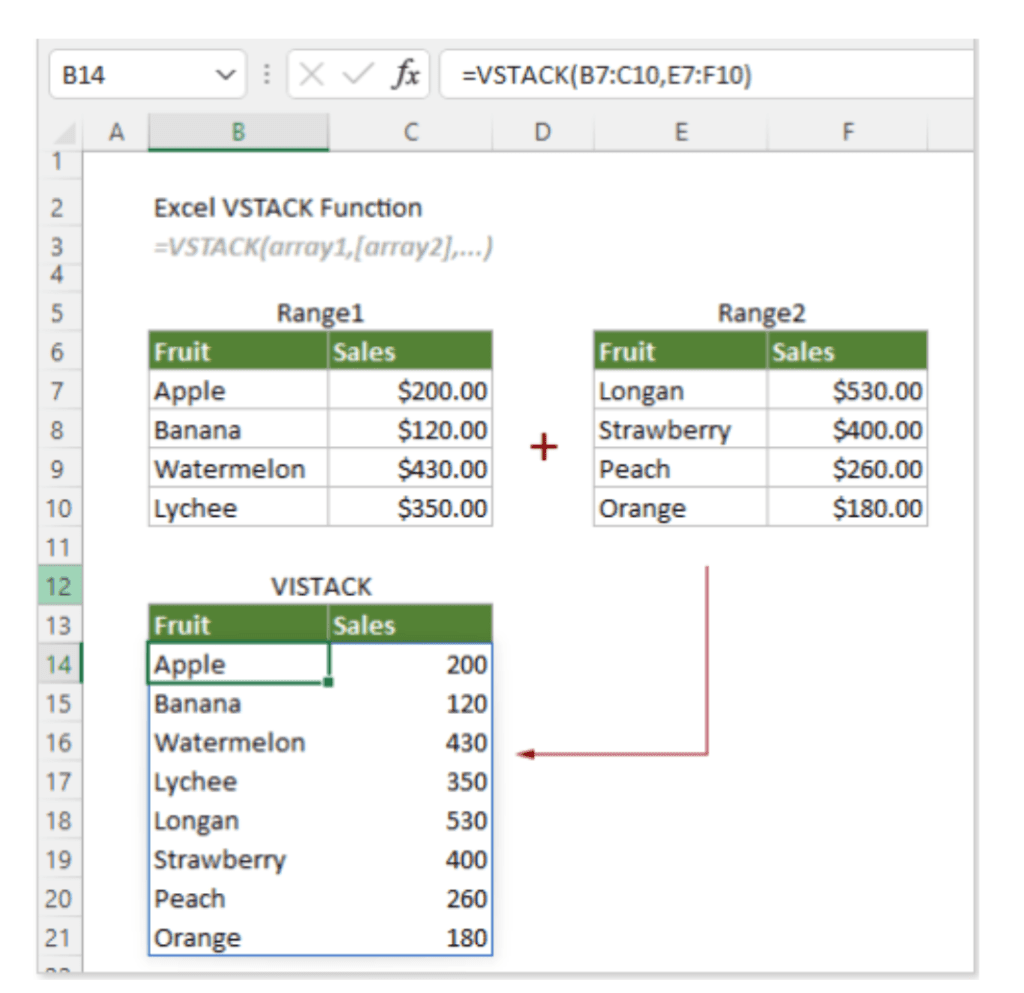Click the Cancel X icon in formula bar

coord(312,76)
